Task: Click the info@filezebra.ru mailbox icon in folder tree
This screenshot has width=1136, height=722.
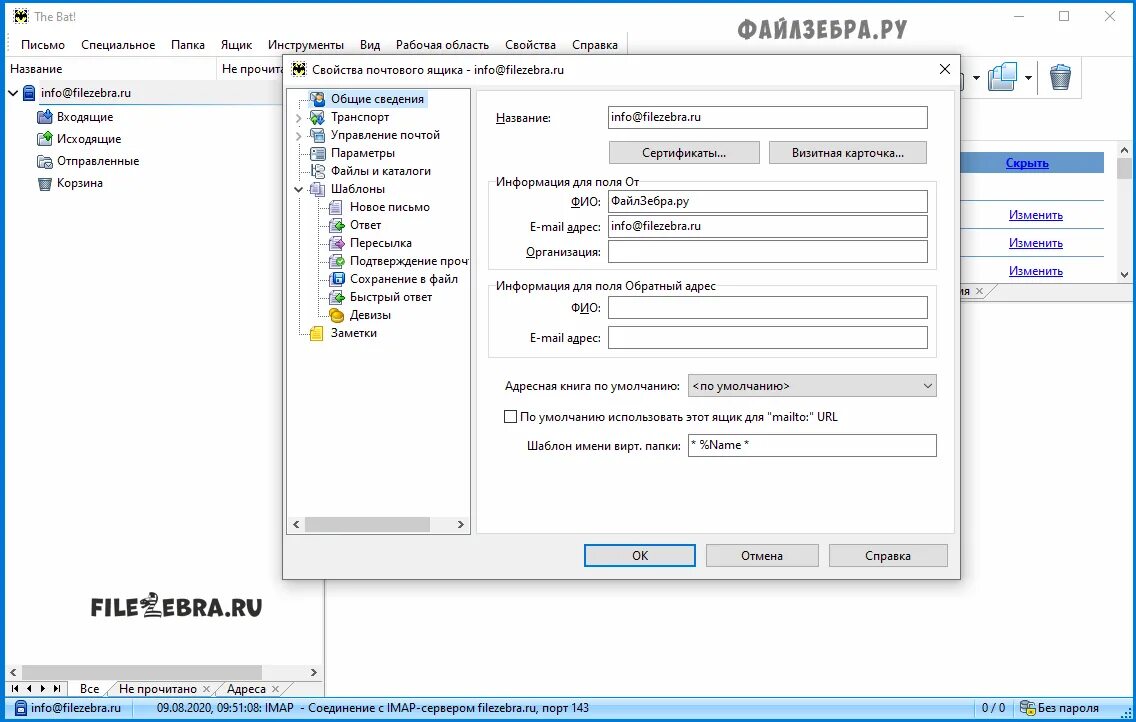Action: pyautogui.click(x=28, y=93)
